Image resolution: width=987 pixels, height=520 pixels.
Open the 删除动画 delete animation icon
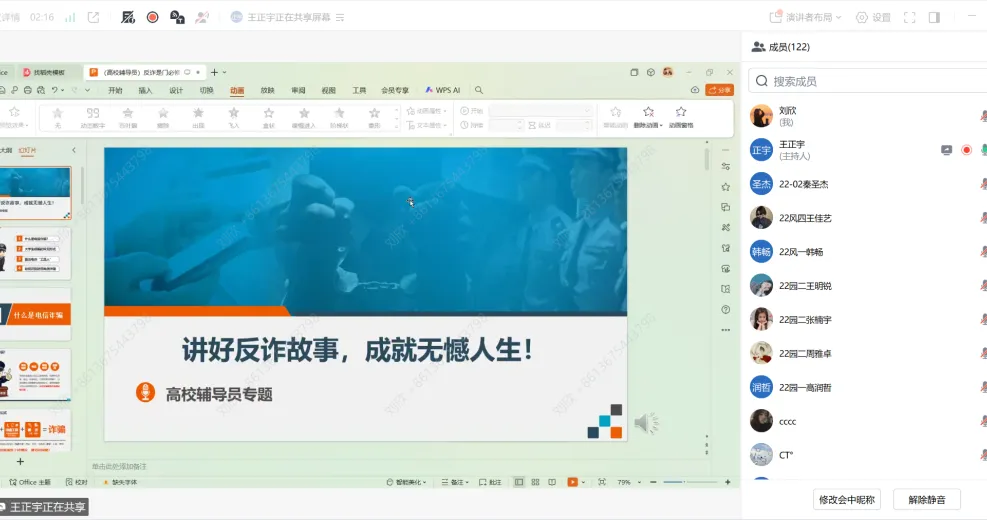click(648, 114)
